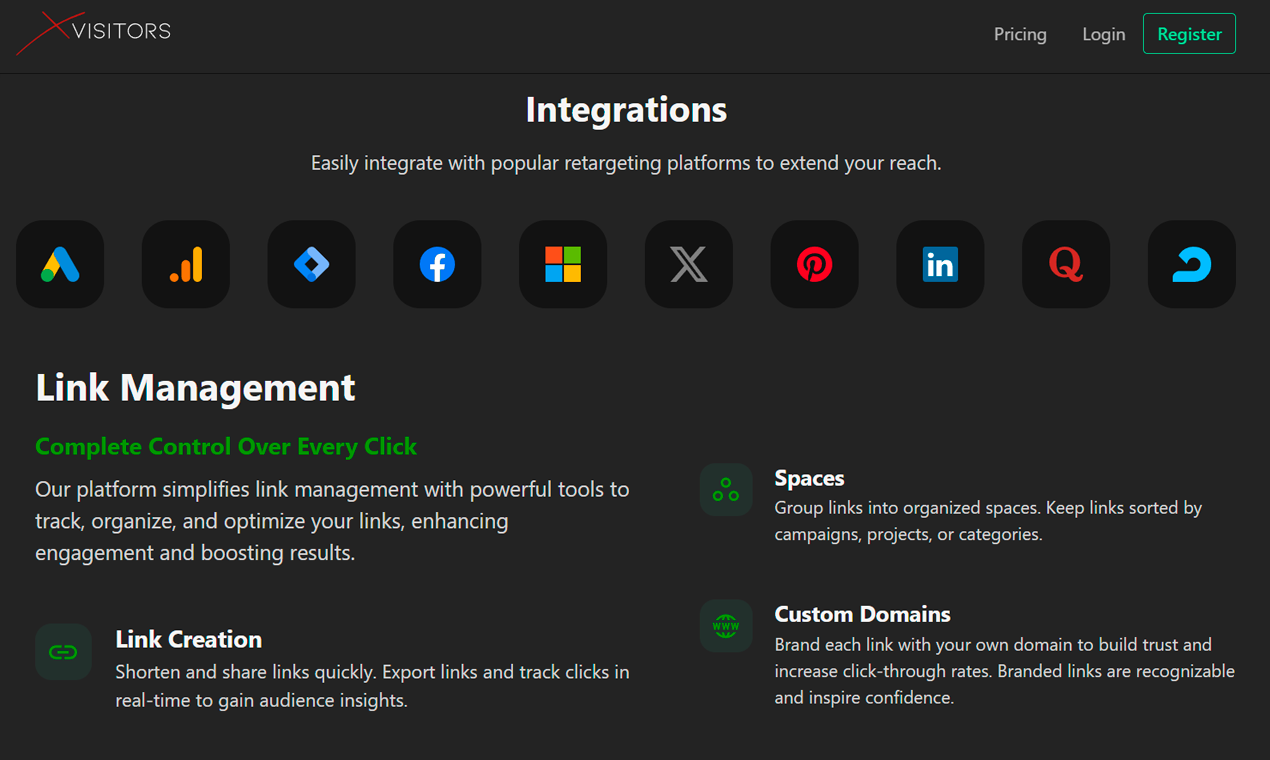Viewport: 1270px width, 760px height.
Task: Click the Link Creation chain icon
Action: 63,652
